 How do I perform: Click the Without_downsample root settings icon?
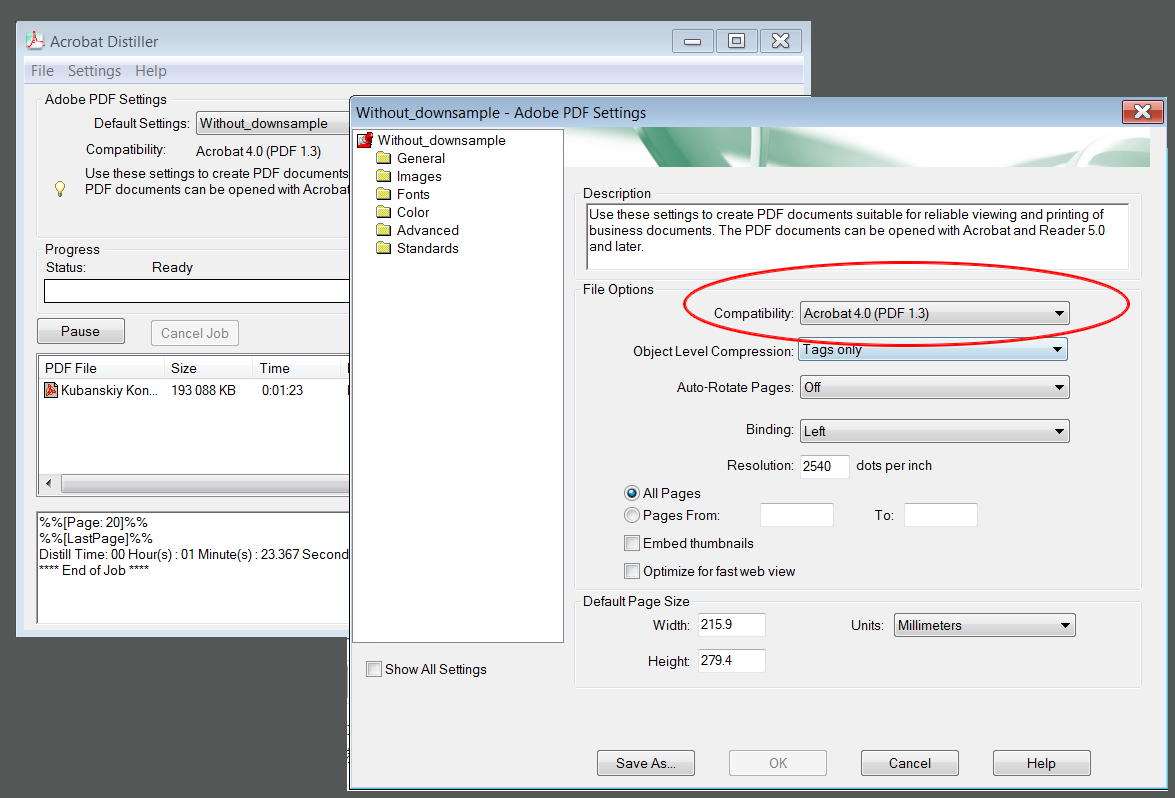click(x=365, y=140)
